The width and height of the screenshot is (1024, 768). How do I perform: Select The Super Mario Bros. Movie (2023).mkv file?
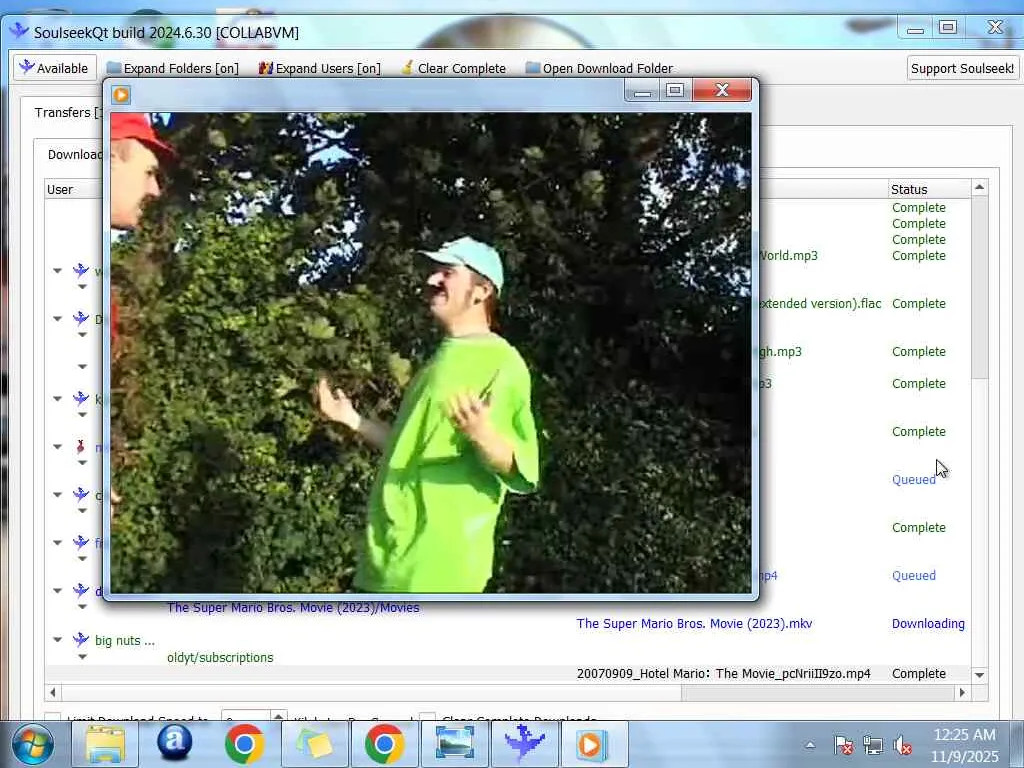[694, 624]
